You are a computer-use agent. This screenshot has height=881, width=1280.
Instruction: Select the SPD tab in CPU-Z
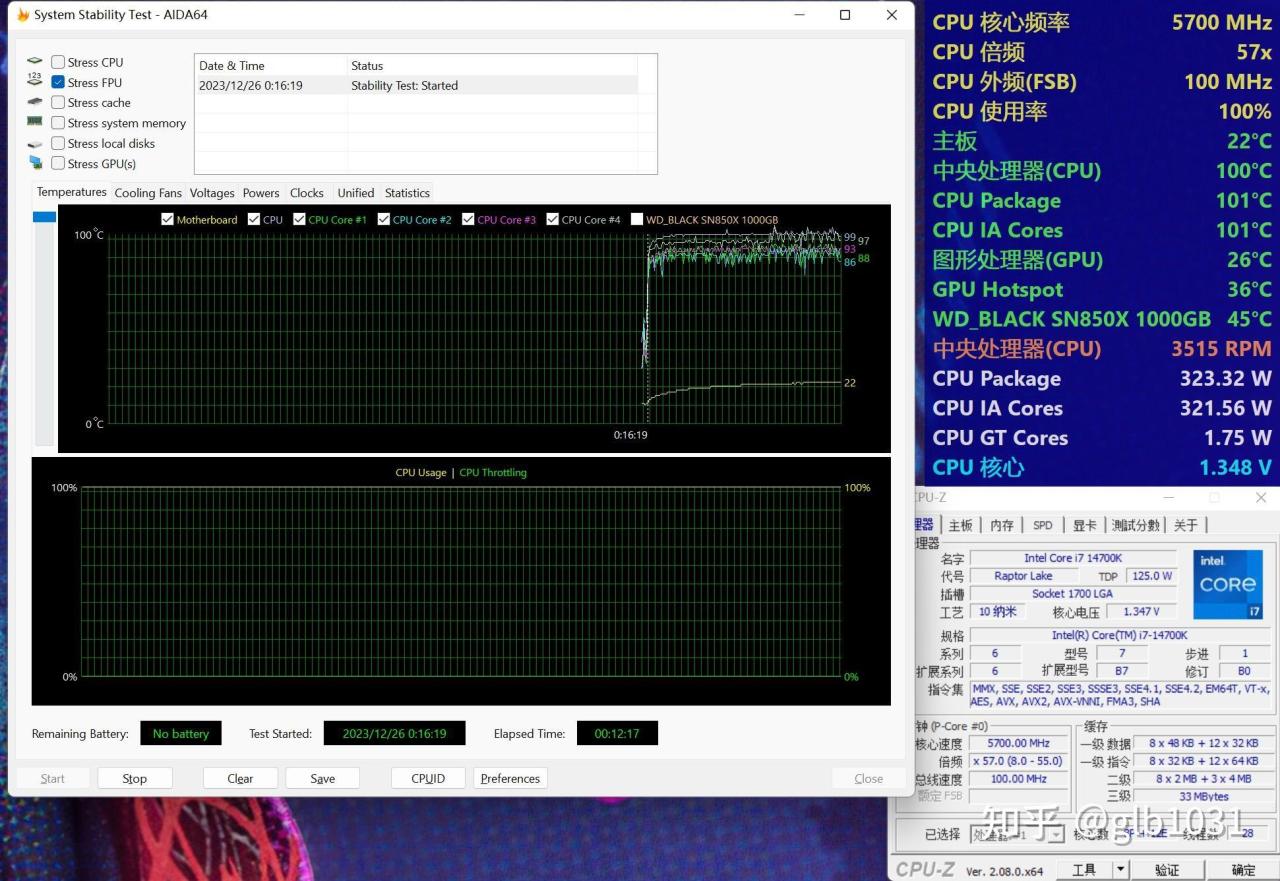(x=1043, y=525)
